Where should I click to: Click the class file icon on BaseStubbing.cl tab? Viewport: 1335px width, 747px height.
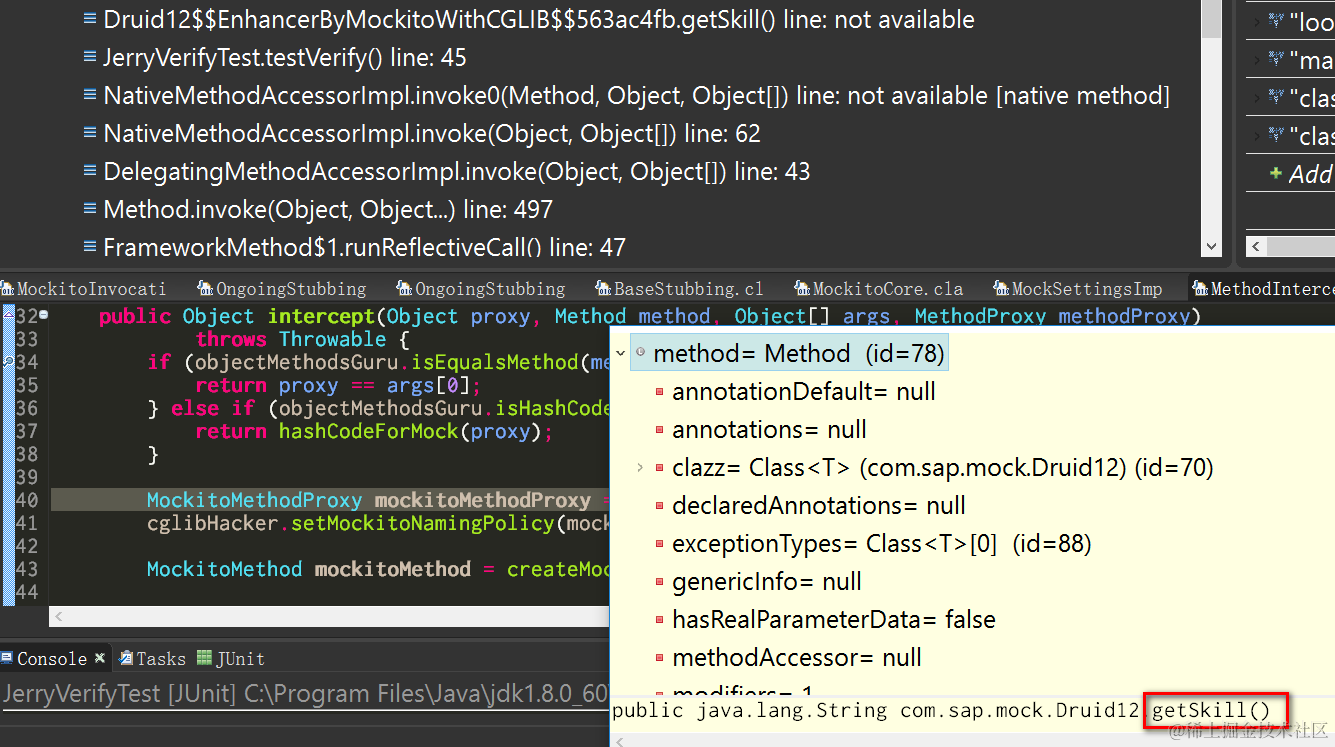[x=603, y=289]
